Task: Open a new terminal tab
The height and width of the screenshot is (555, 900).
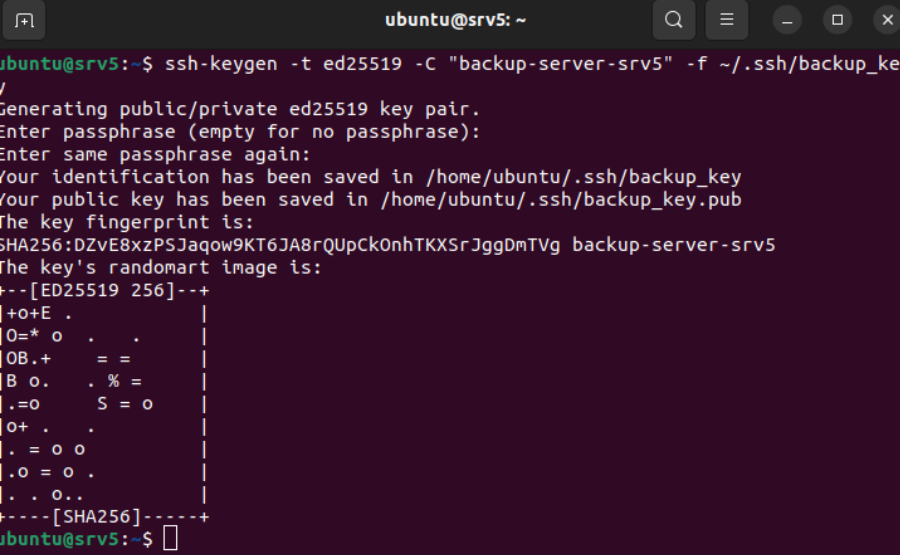Action: 25,20
